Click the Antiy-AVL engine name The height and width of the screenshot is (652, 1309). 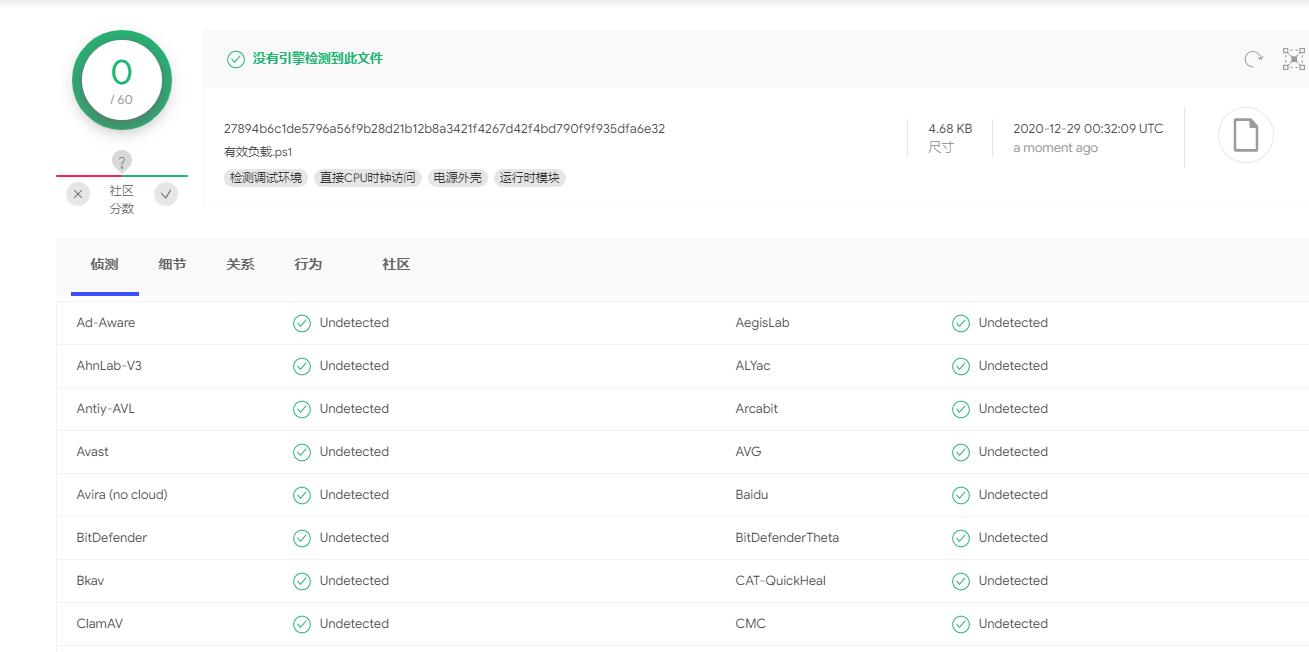[106, 409]
